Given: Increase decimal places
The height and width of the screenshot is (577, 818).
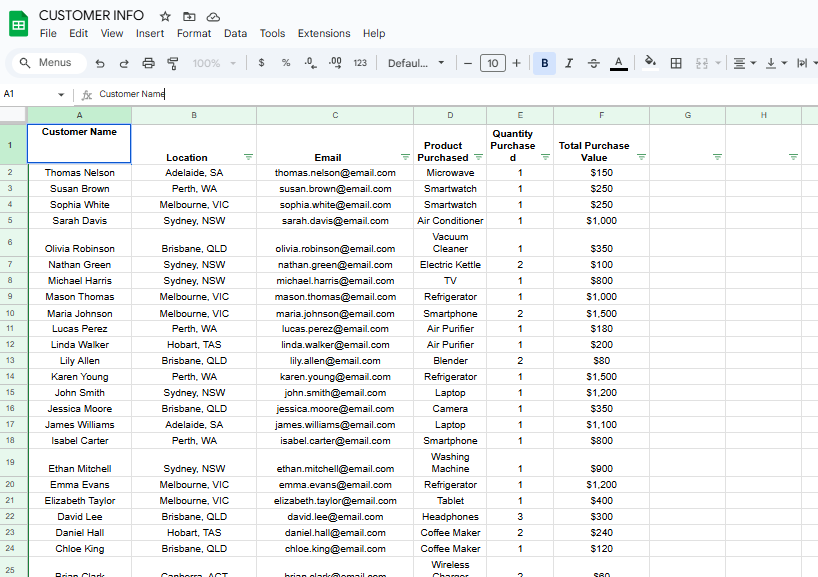Looking at the screenshot, I should 335,63.
